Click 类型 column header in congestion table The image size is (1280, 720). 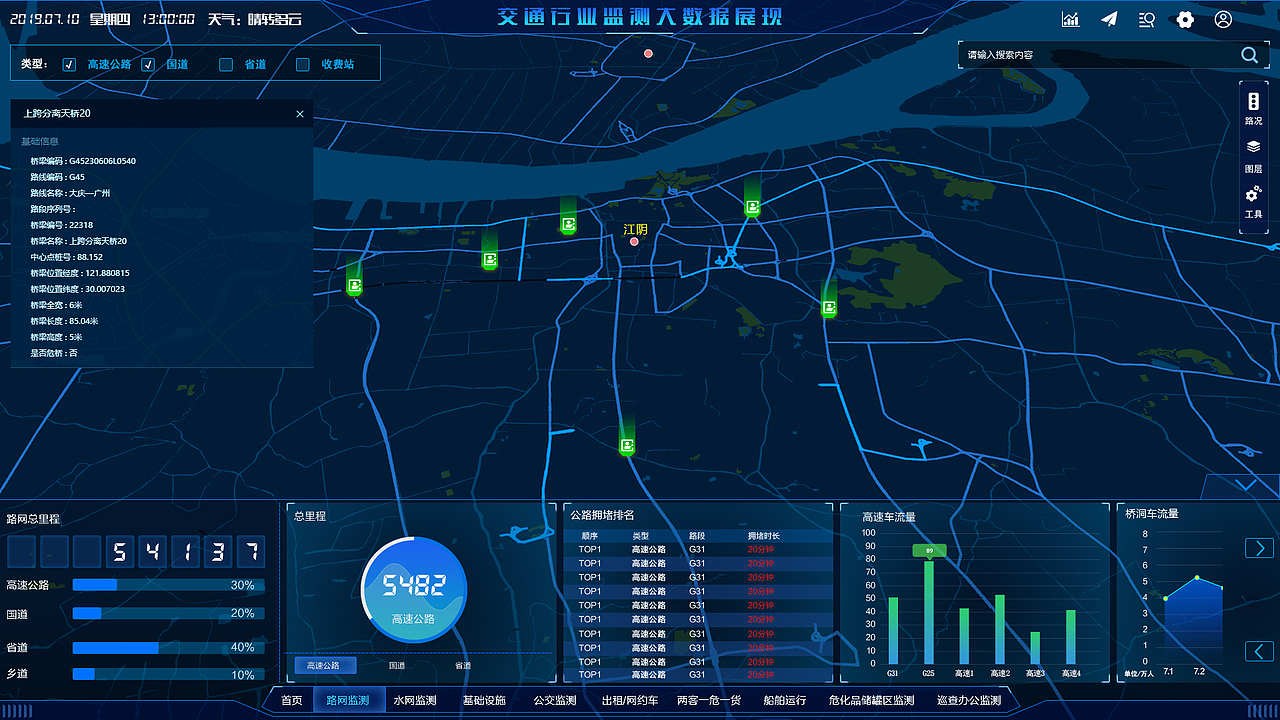click(640, 536)
